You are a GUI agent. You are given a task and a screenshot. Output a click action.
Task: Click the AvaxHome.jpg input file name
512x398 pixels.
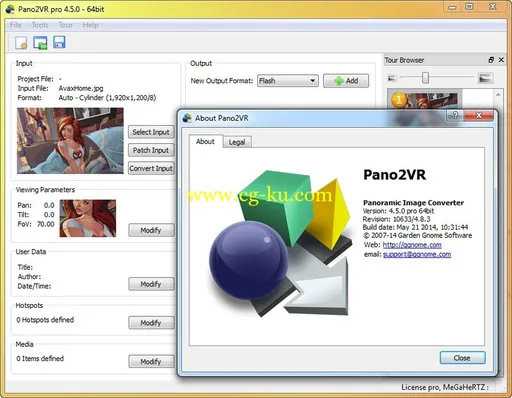(81, 88)
